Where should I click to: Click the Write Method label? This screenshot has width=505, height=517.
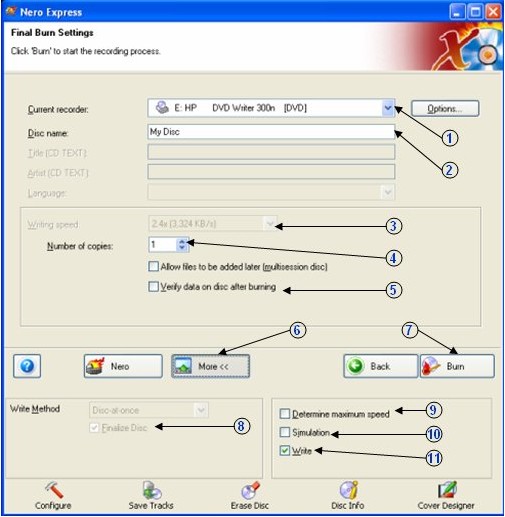(35, 409)
